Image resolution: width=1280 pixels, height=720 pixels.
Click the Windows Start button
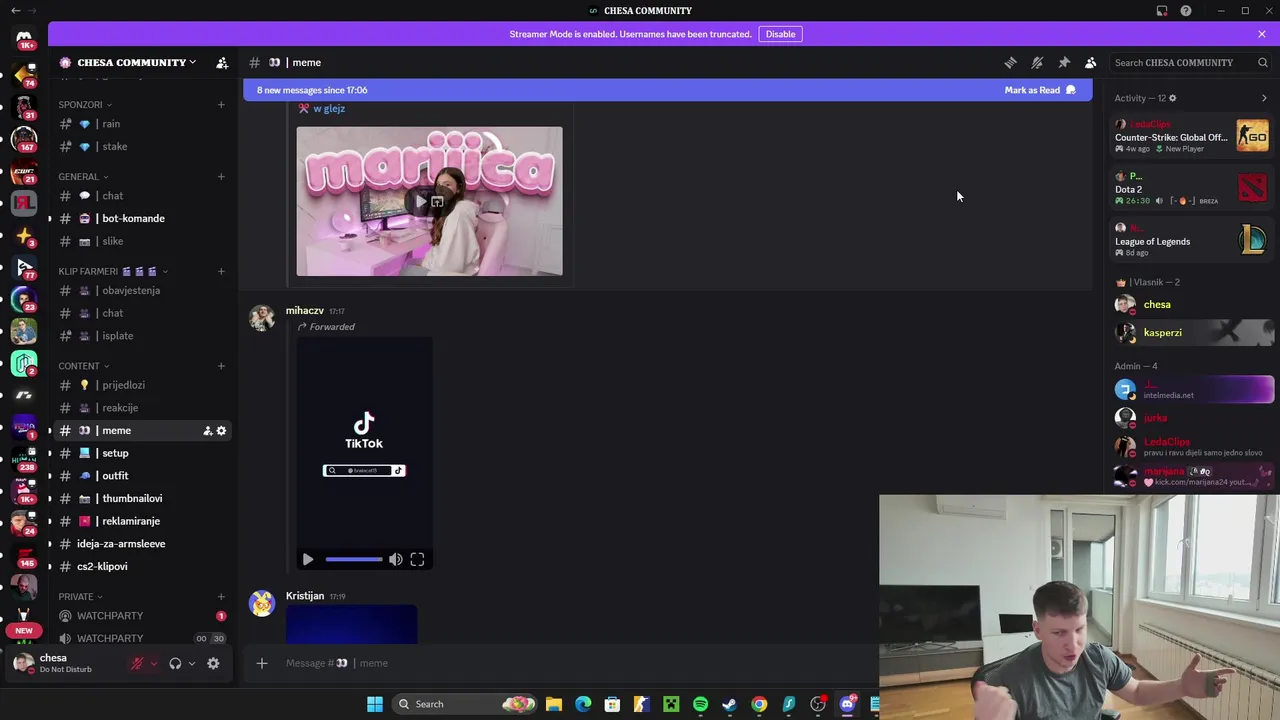point(375,704)
